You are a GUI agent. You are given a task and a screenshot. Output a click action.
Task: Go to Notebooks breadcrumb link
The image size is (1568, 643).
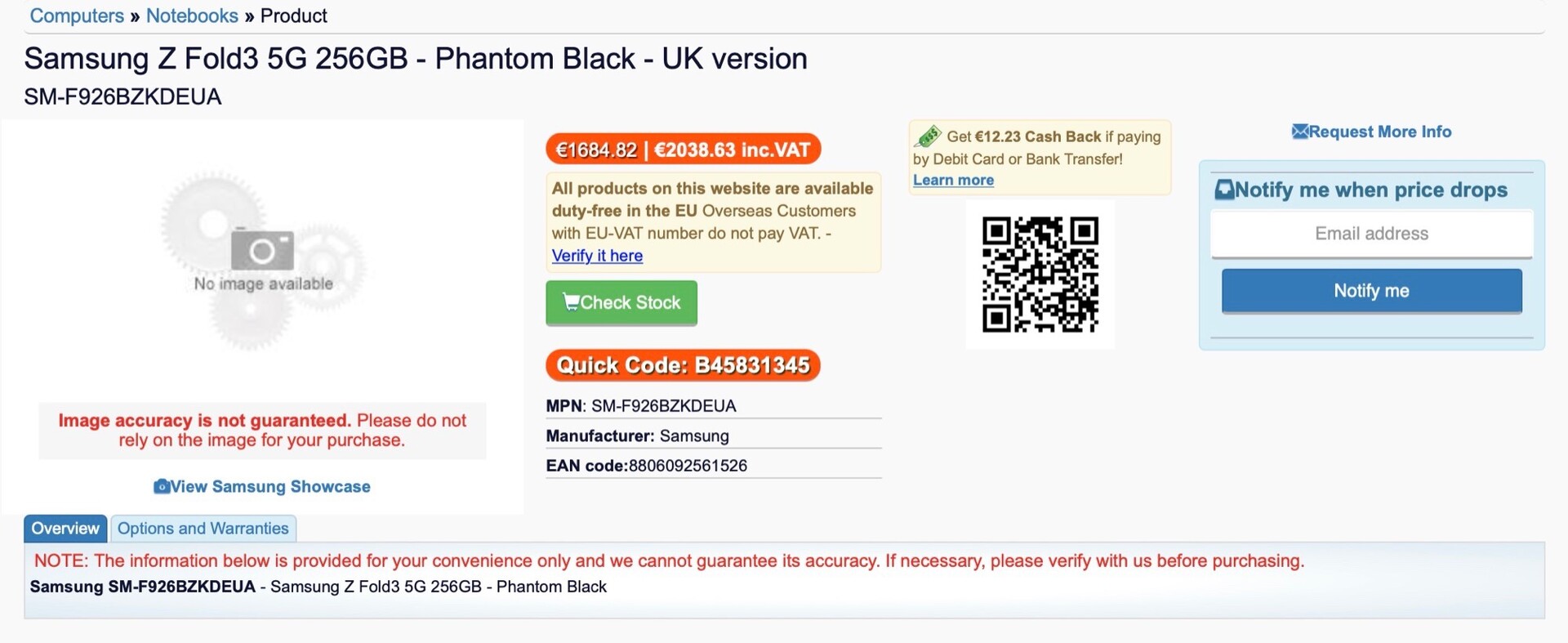pos(192,16)
